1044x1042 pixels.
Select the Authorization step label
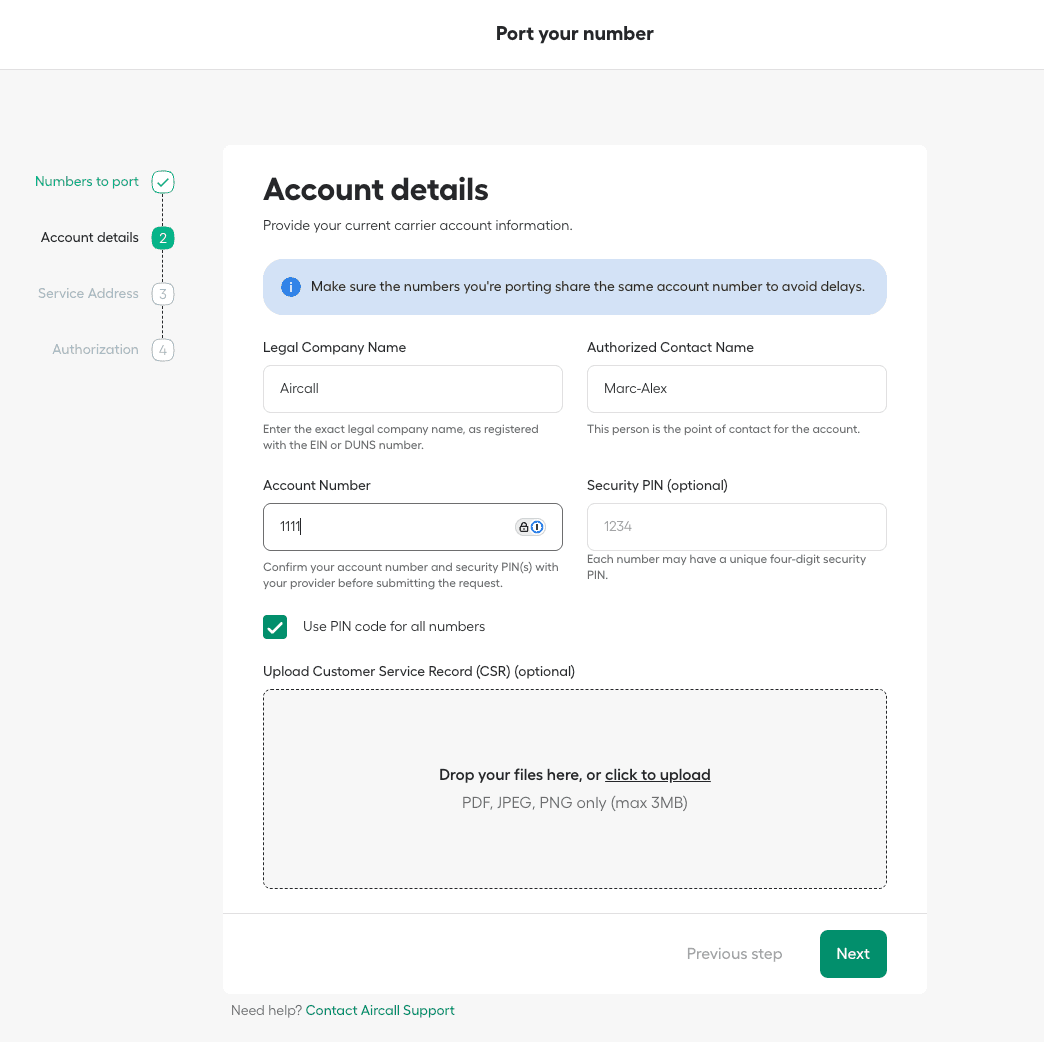click(x=95, y=350)
